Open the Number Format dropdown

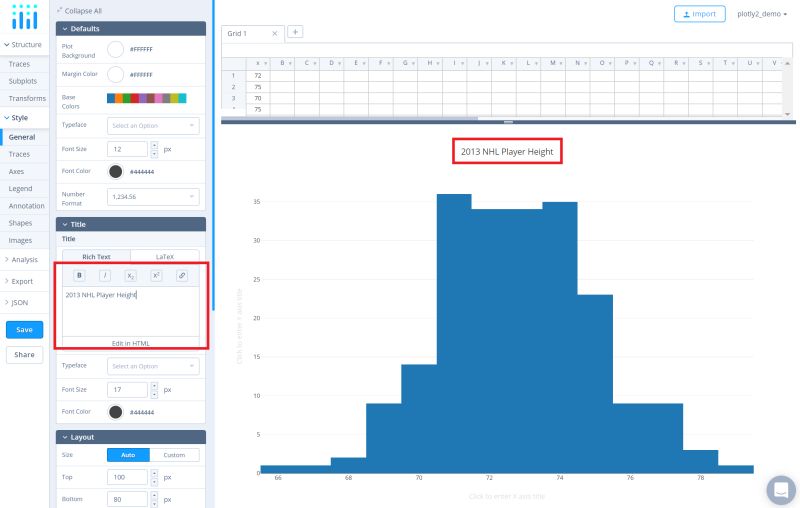153,196
